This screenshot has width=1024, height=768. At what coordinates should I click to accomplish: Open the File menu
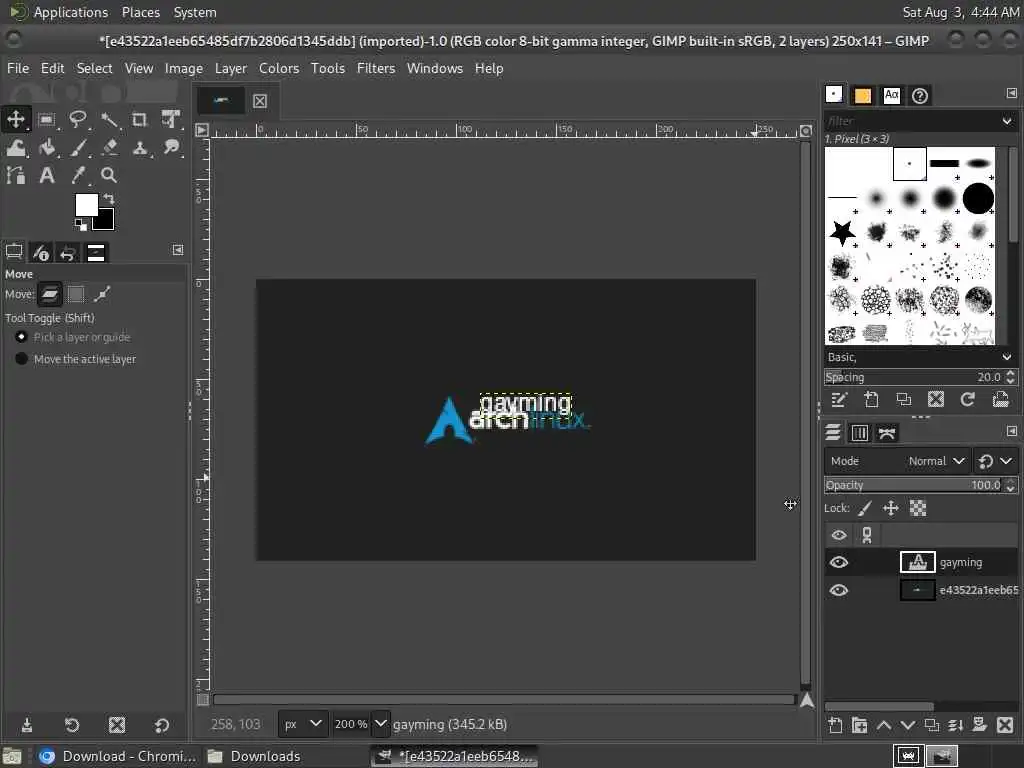pos(18,68)
